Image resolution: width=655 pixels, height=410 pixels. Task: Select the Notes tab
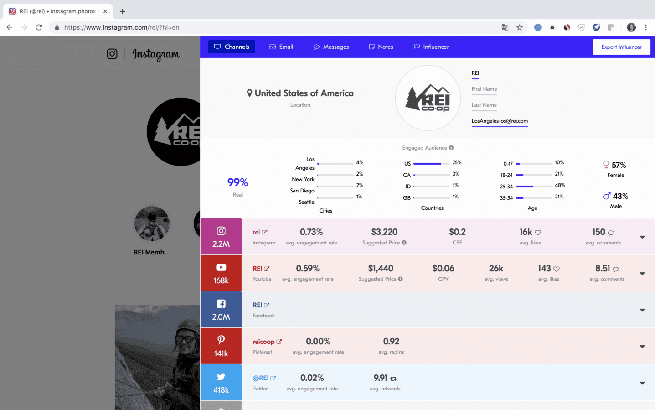pos(380,46)
